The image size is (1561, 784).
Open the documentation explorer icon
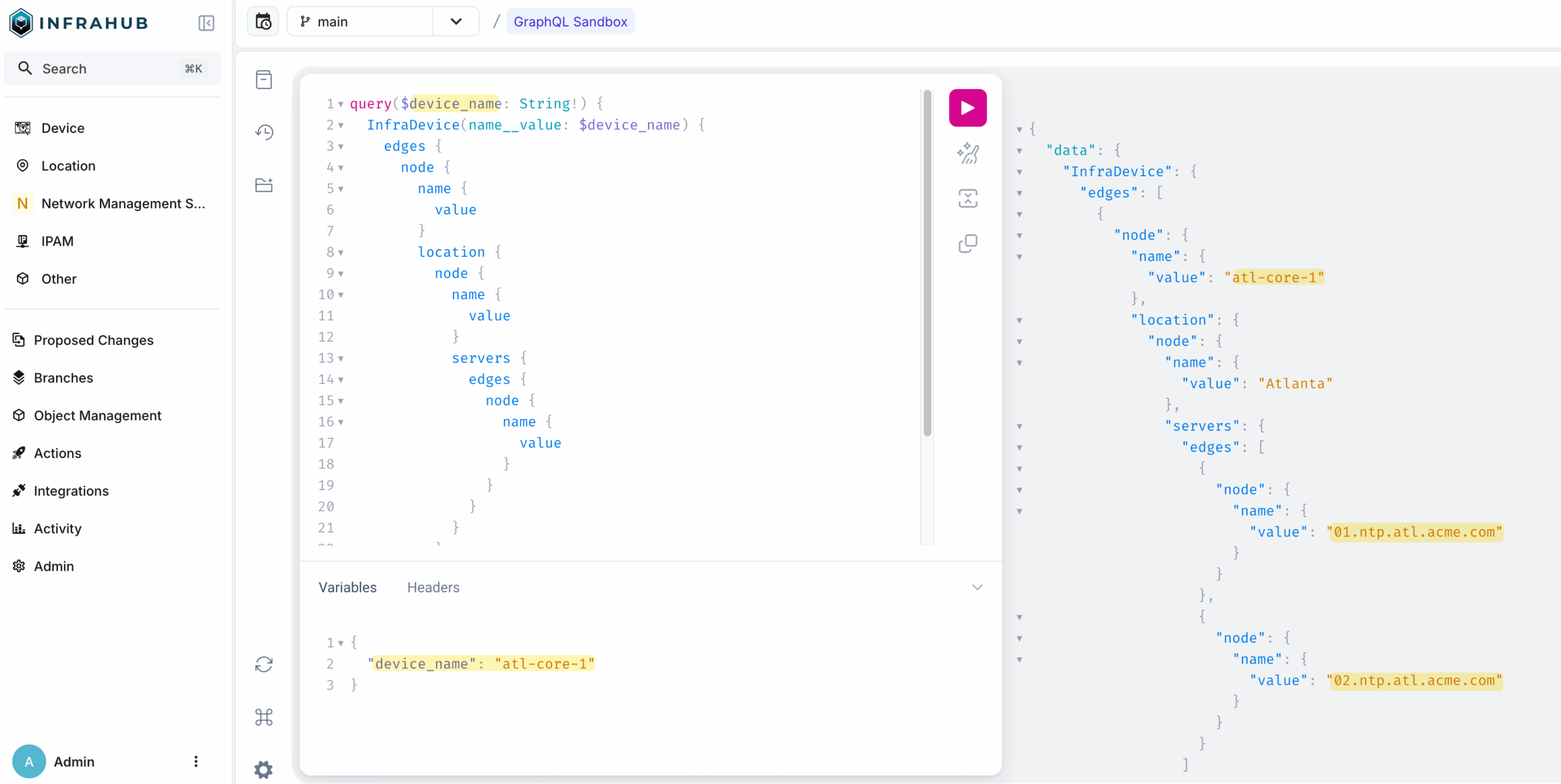pyautogui.click(x=263, y=79)
